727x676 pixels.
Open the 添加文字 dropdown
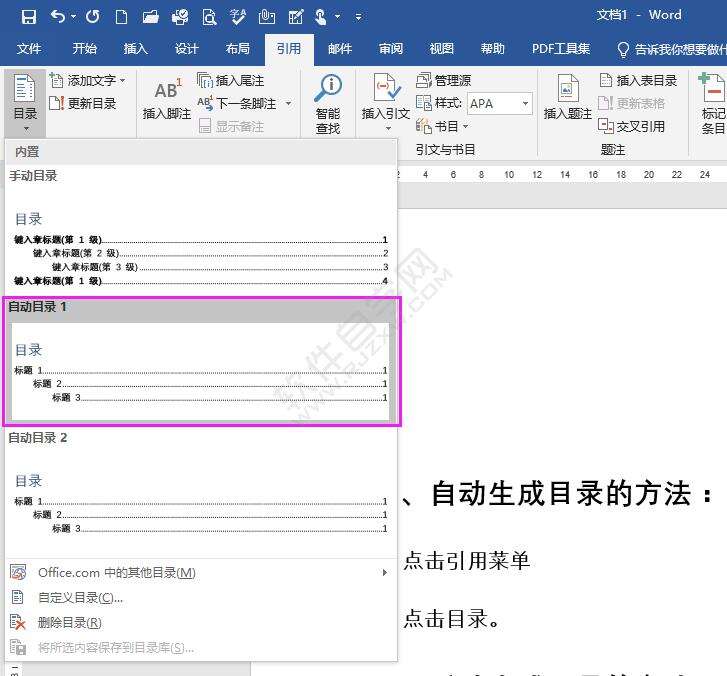click(88, 81)
